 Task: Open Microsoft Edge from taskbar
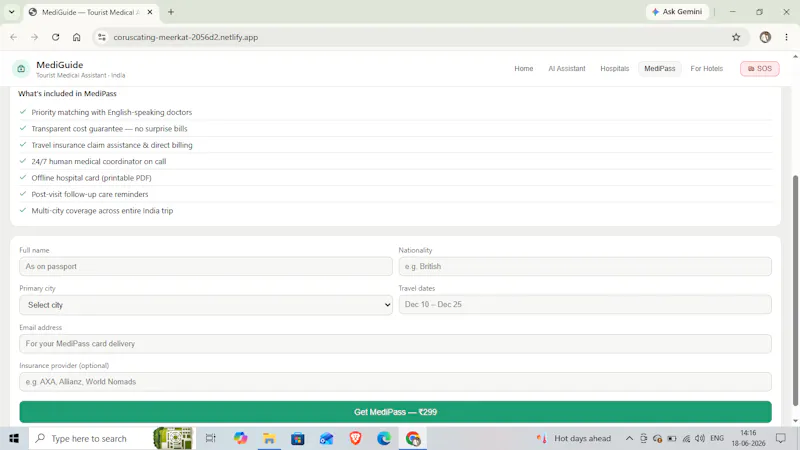point(384,438)
